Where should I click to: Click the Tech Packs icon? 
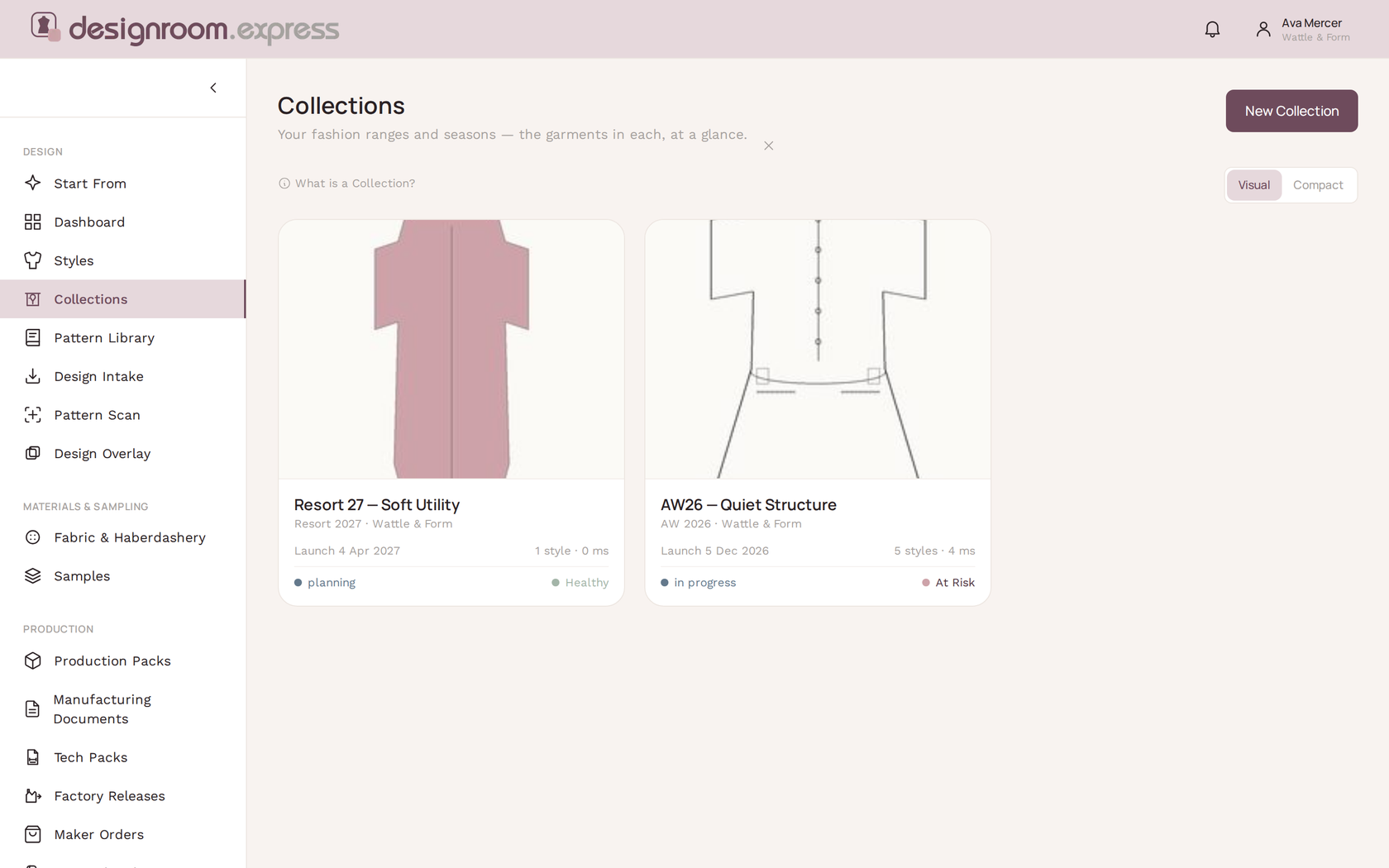click(33, 757)
